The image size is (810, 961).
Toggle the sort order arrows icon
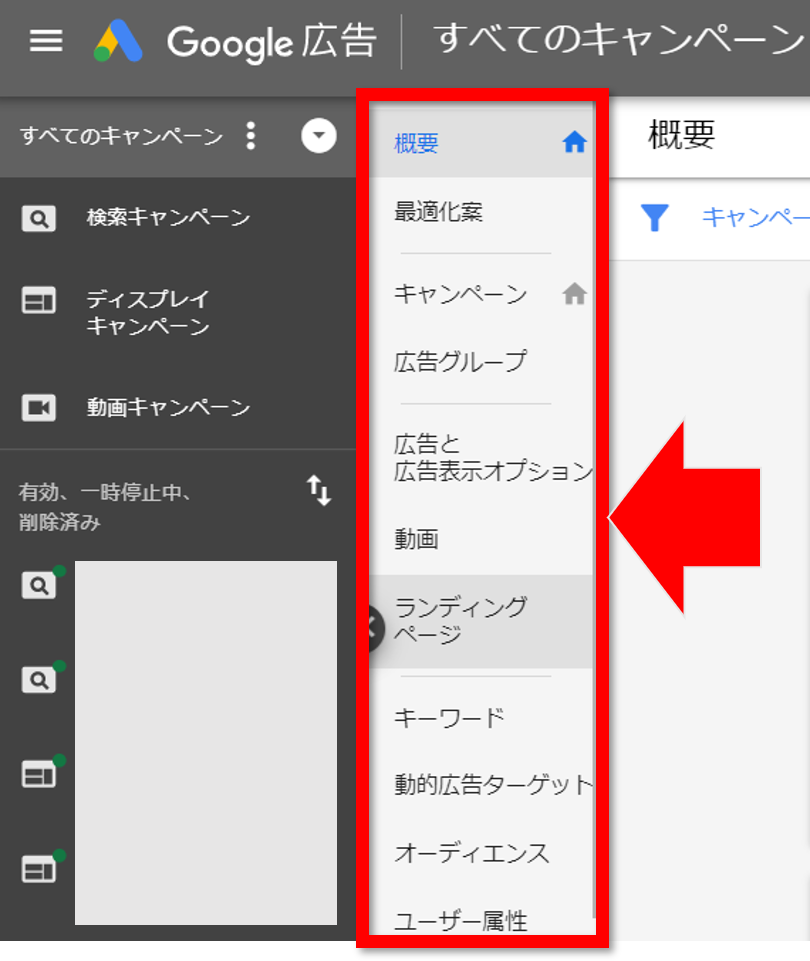[x=319, y=490]
